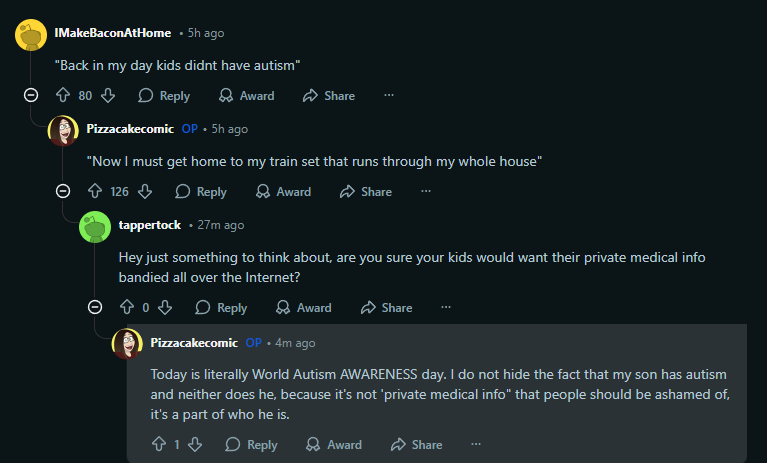Open more options on tappertock's comment
This screenshot has width=767, height=463.
click(446, 307)
